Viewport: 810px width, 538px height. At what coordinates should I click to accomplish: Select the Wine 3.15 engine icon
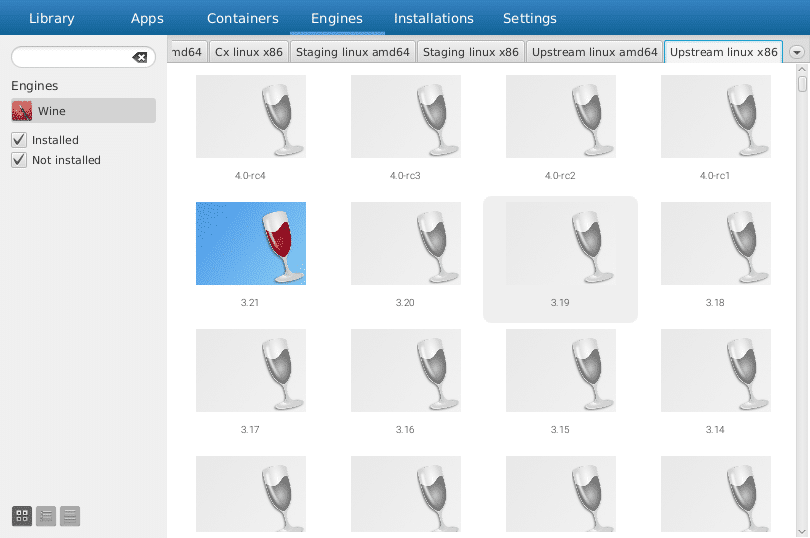point(560,371)
